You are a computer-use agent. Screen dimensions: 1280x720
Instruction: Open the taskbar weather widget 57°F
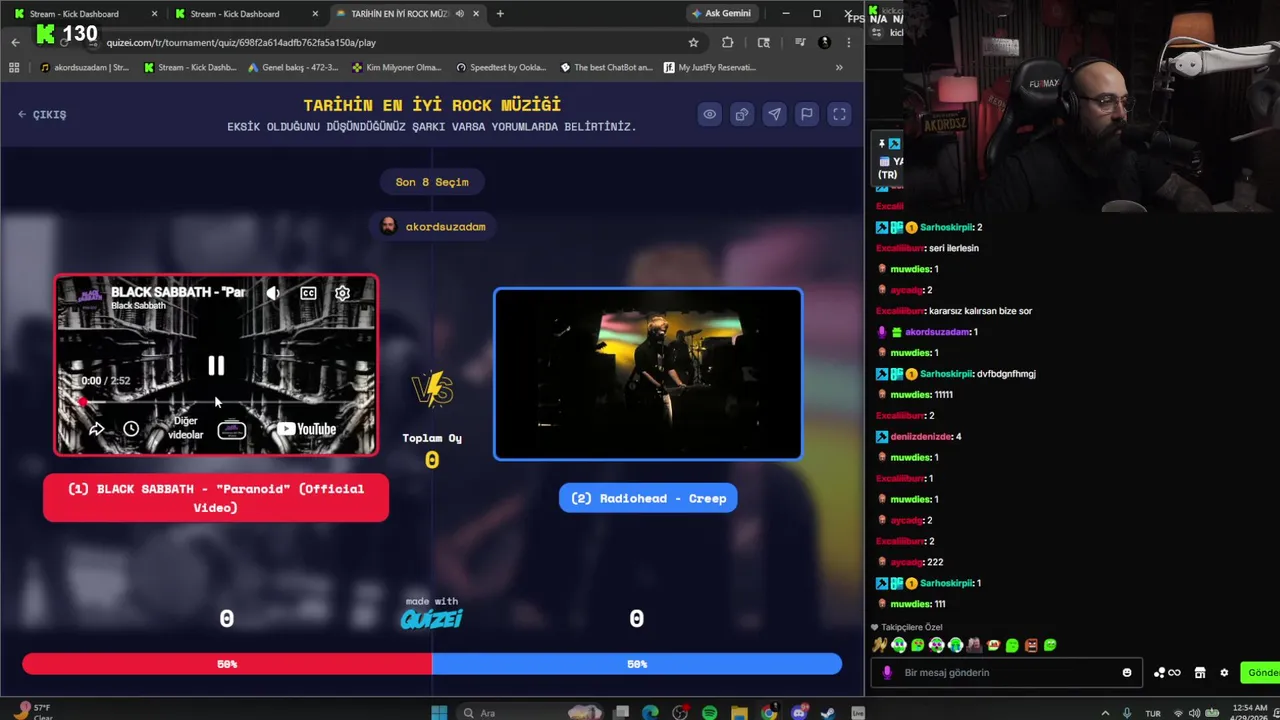coord(33,710)
